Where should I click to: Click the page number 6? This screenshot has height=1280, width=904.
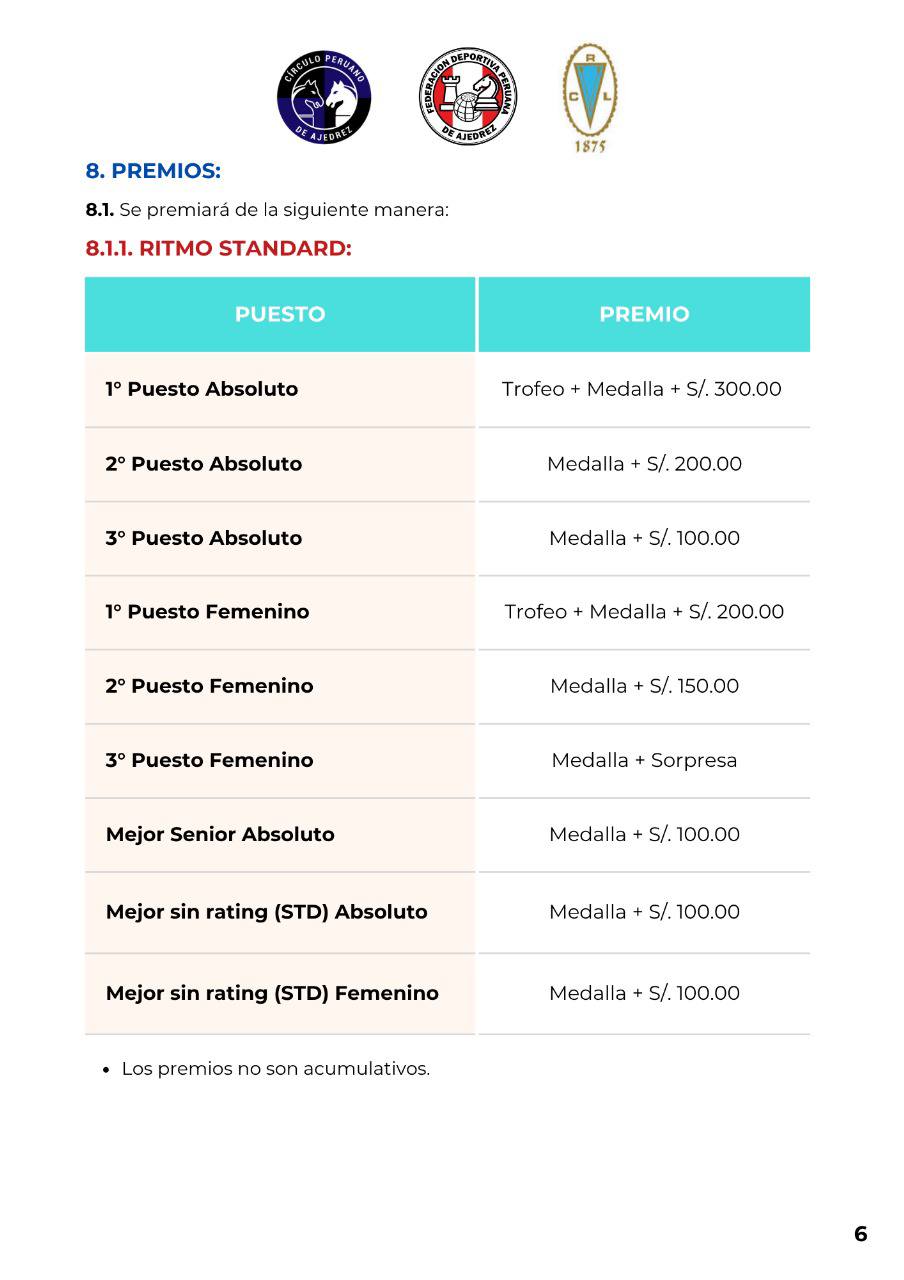pos(860,1234)
